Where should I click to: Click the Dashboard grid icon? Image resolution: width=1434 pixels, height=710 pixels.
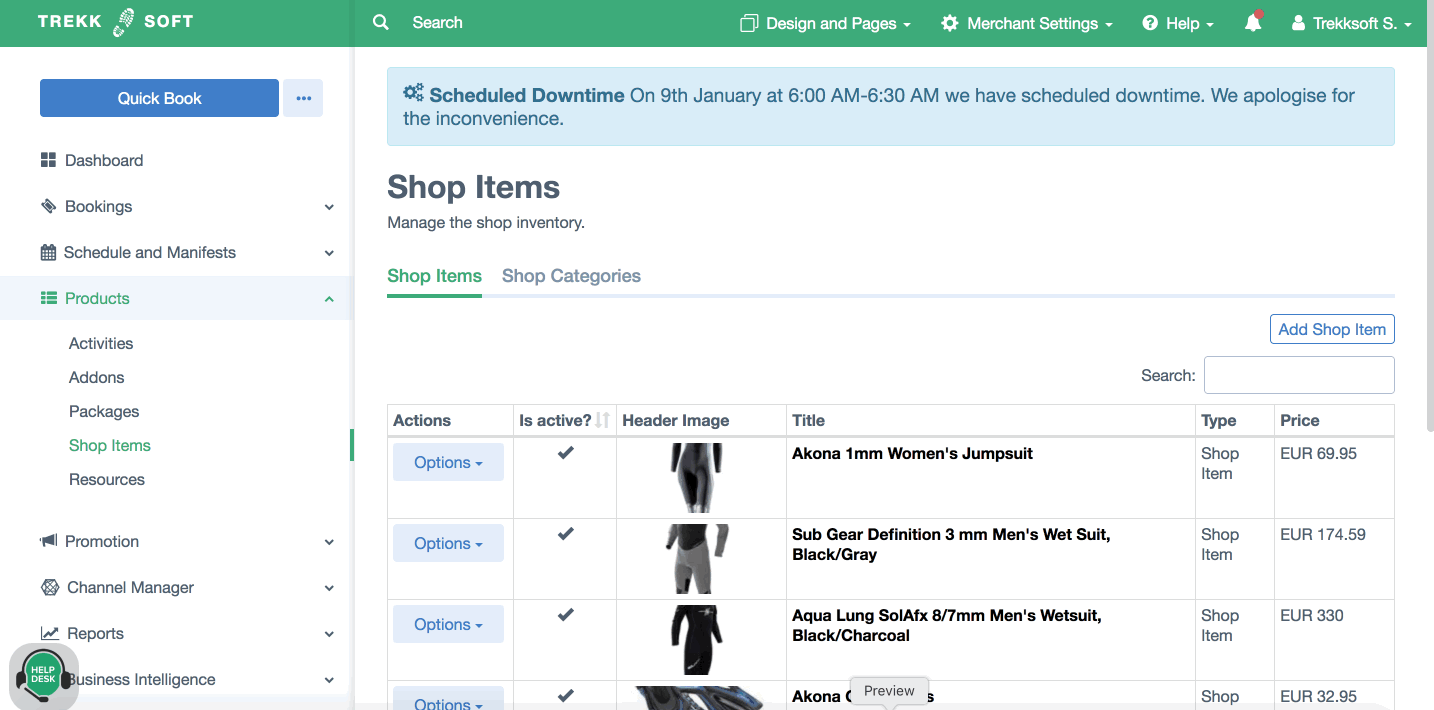pyautogui.click(x=48, y=160)
